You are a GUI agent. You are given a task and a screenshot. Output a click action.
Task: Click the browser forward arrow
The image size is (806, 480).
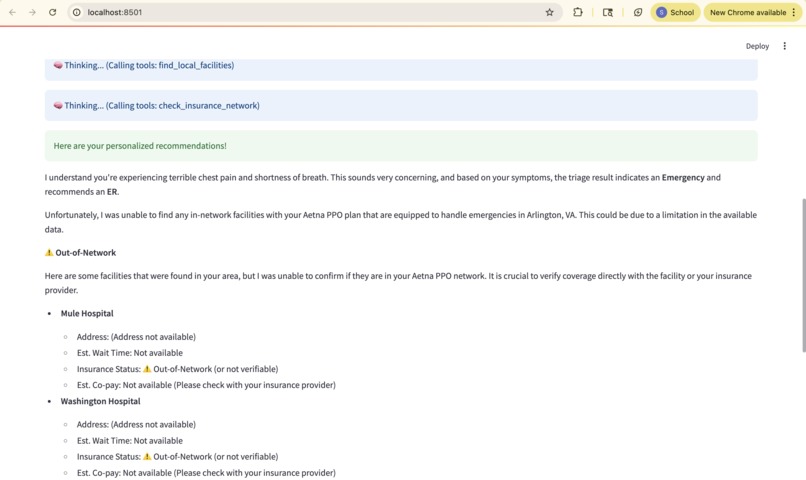[x=32, y=12]
